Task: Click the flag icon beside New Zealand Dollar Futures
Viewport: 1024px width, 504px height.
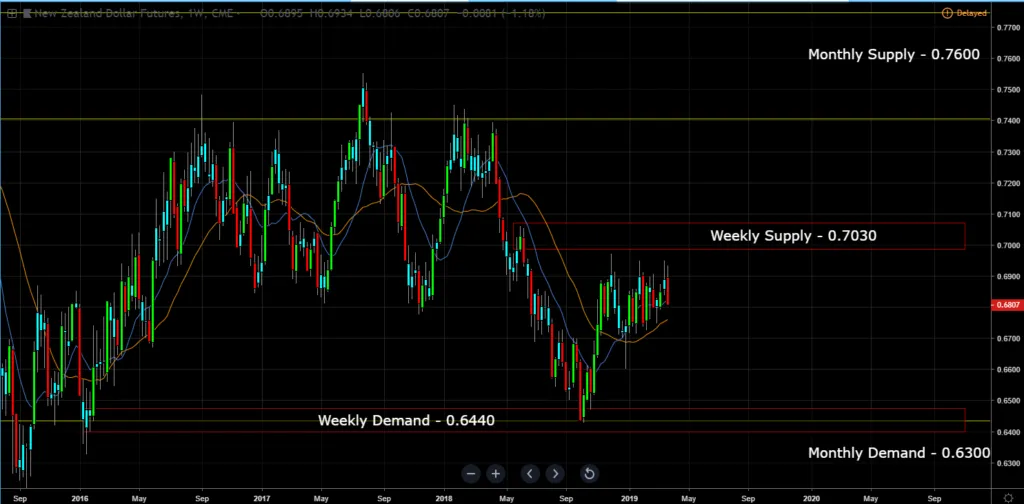Action: (27, 13)
